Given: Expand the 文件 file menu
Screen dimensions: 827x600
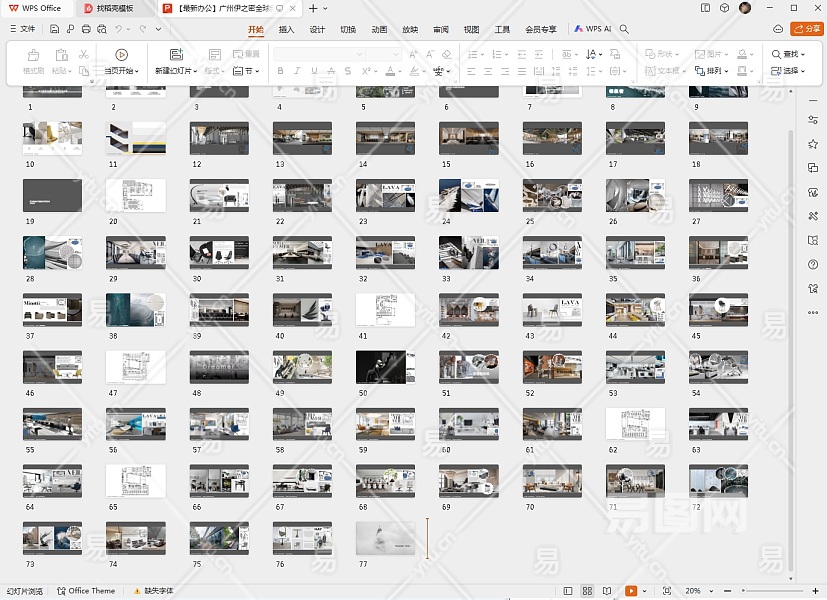Looking at the screenshot, I should click(22, 30).
